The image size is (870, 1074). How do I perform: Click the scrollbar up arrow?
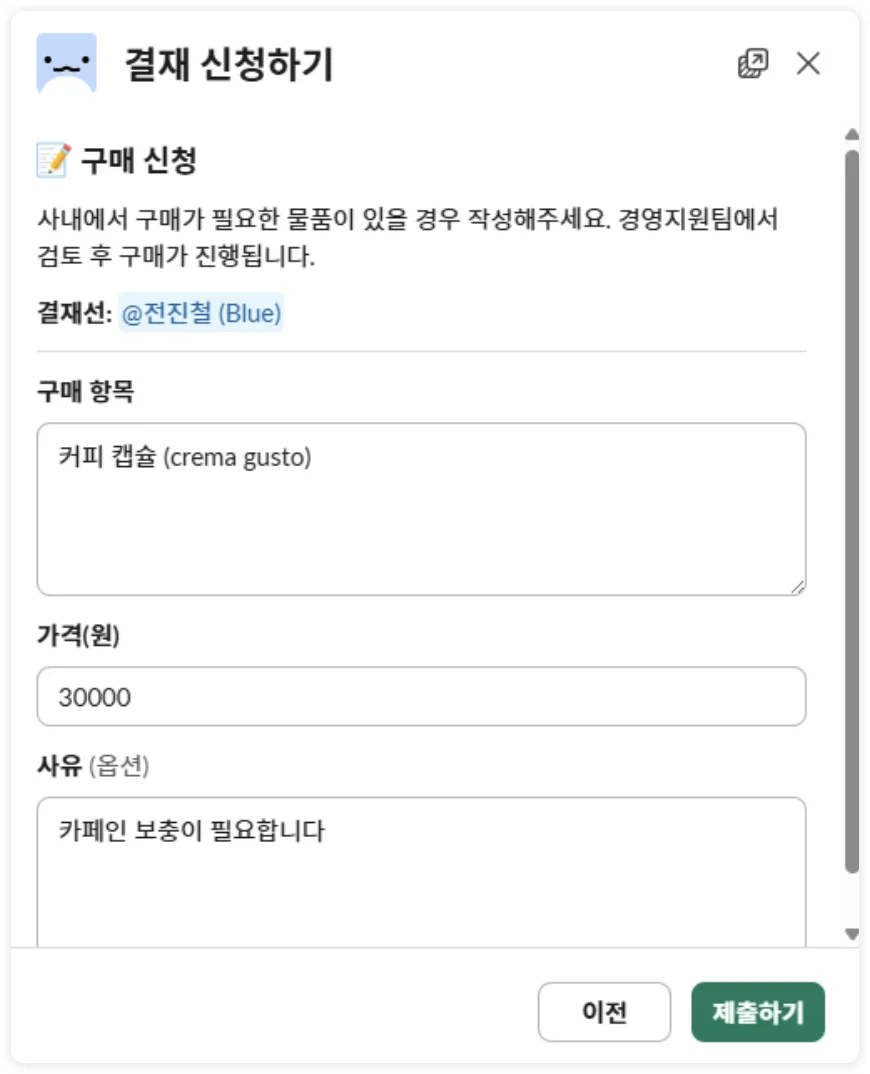pyautogui.click(x=851, y=134)
